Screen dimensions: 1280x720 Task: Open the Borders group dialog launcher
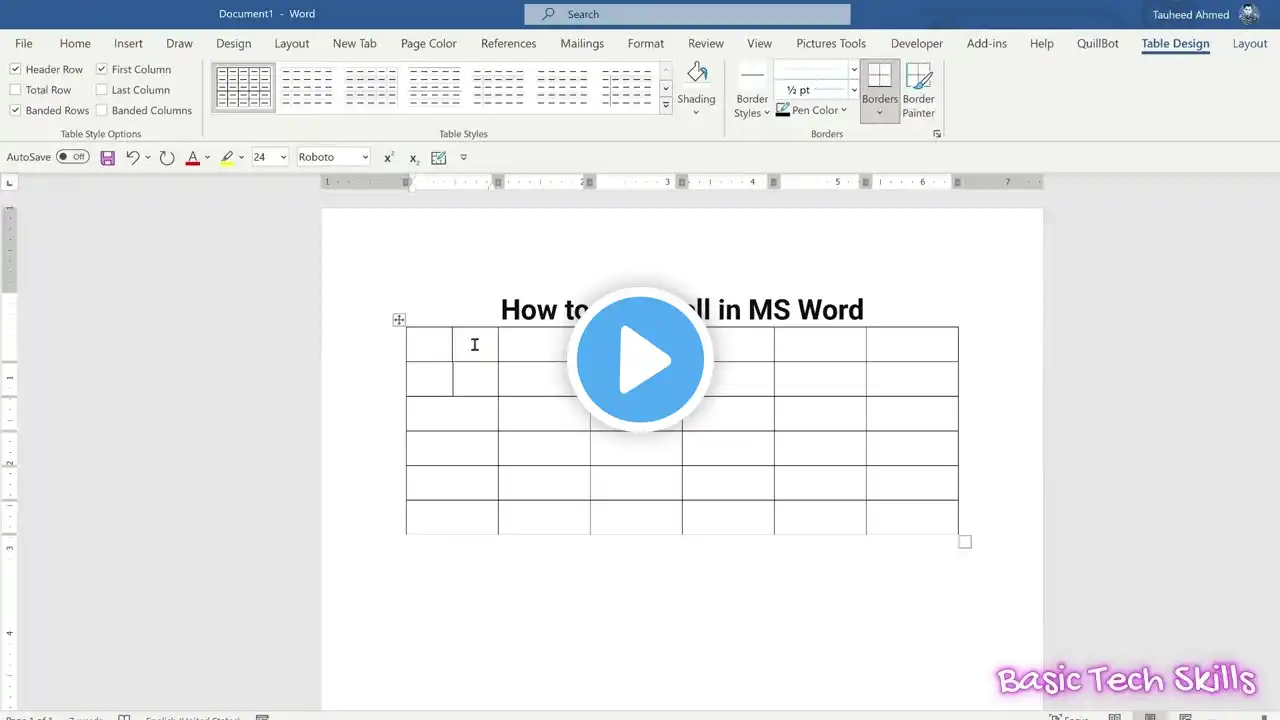[x=937, y=133]
